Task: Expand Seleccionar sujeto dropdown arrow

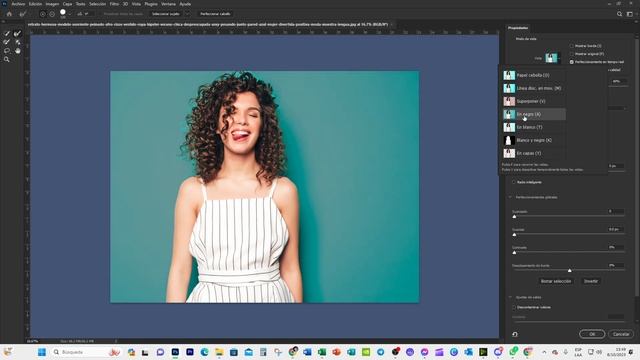Action: pos(187,14)
